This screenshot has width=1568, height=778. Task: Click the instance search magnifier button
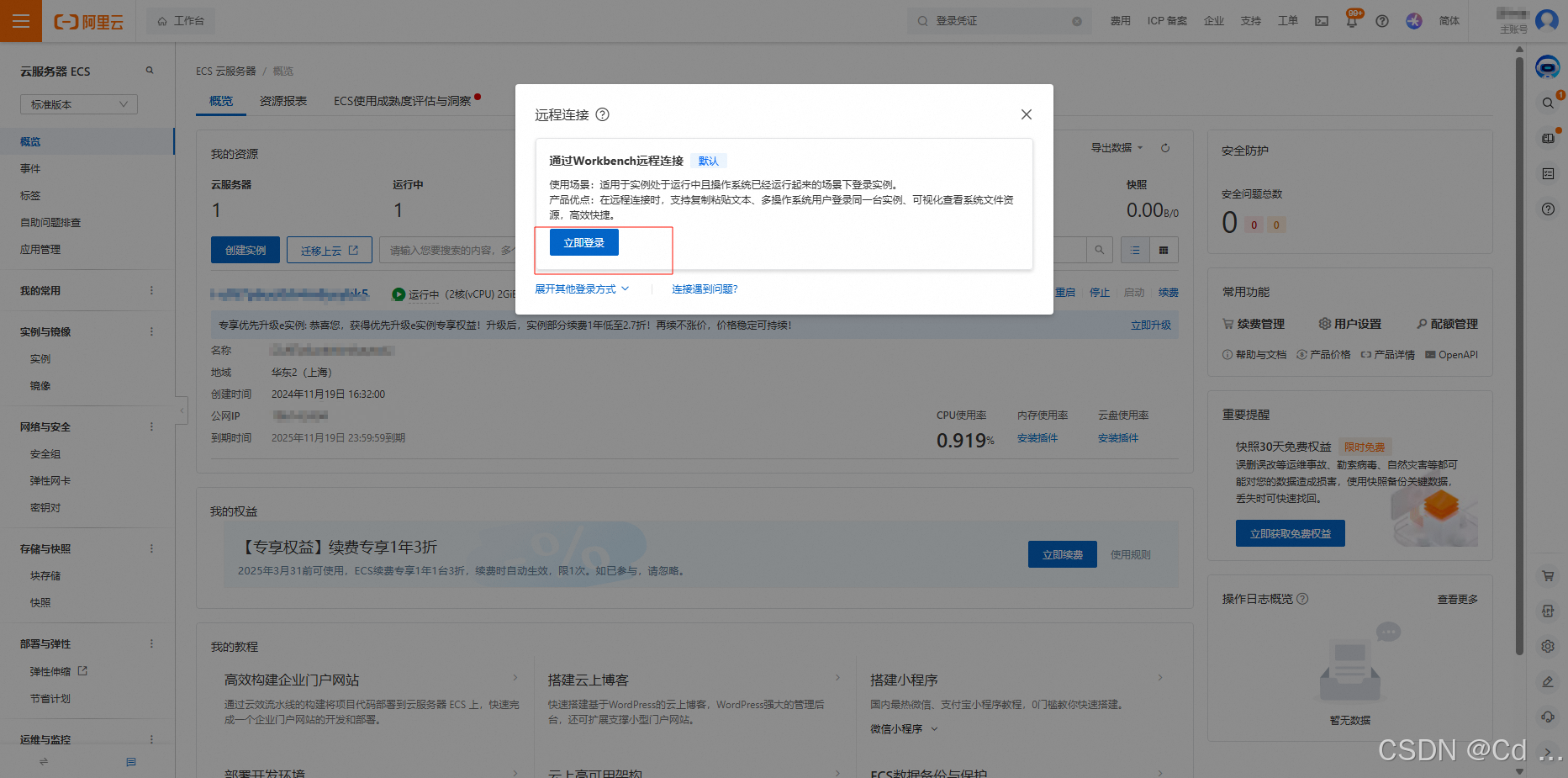1099,250
